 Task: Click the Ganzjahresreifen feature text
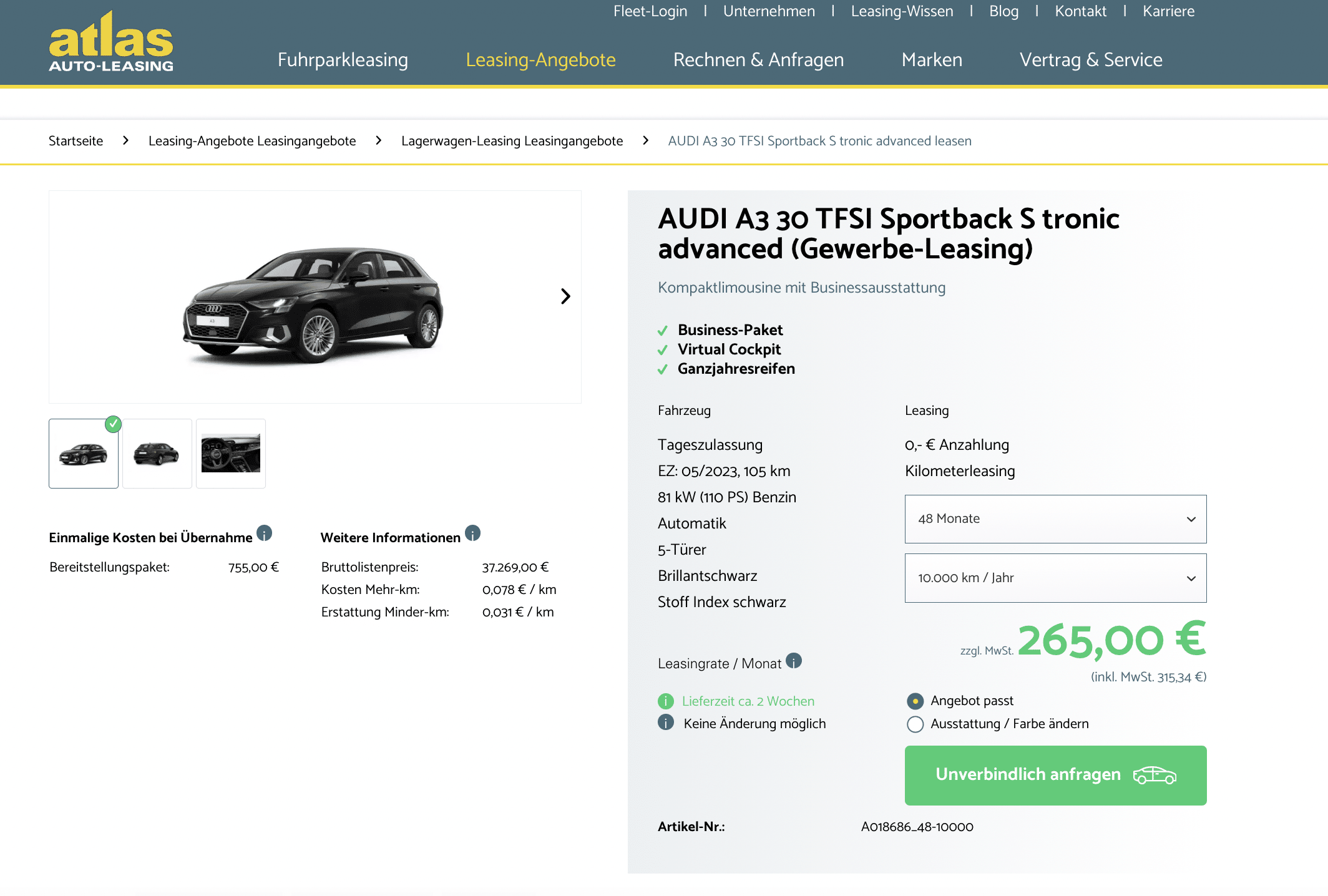(736, 369)
